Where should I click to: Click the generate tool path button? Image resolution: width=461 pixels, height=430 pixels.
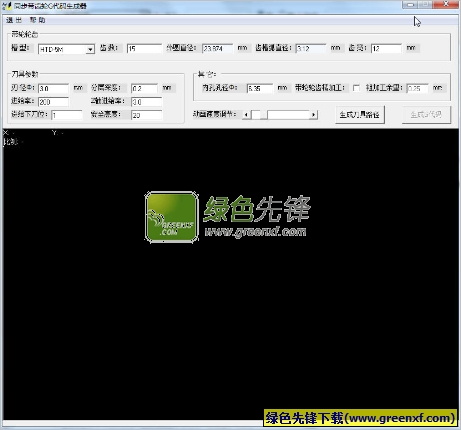click(360, 115)
